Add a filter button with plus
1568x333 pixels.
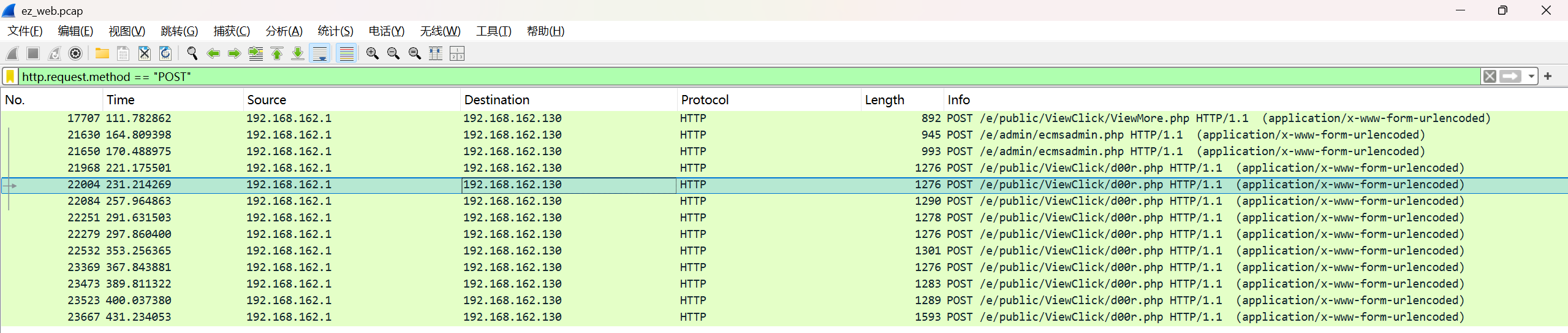1548,77
